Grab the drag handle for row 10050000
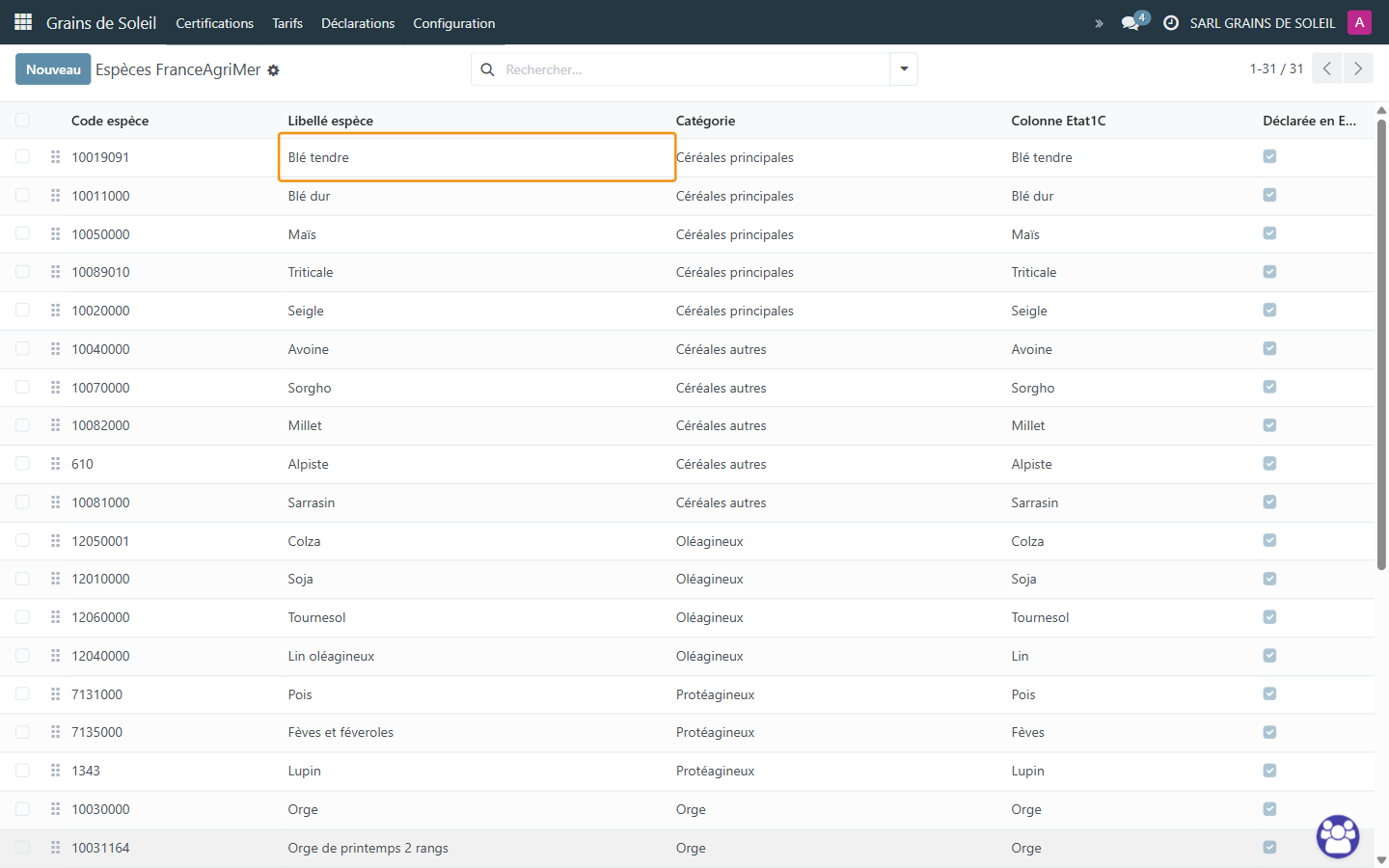 [x=55, y=234]
